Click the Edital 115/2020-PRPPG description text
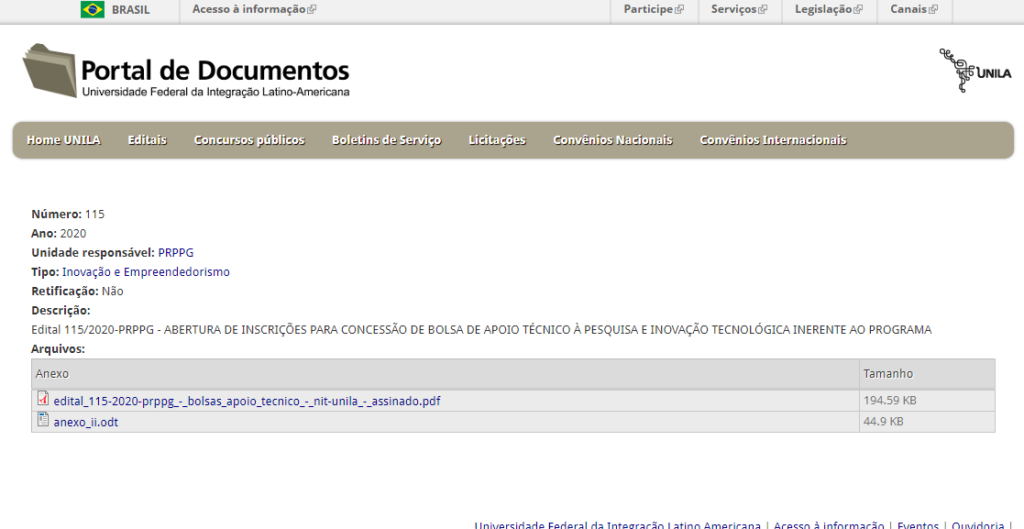 [x=481, y=330]
